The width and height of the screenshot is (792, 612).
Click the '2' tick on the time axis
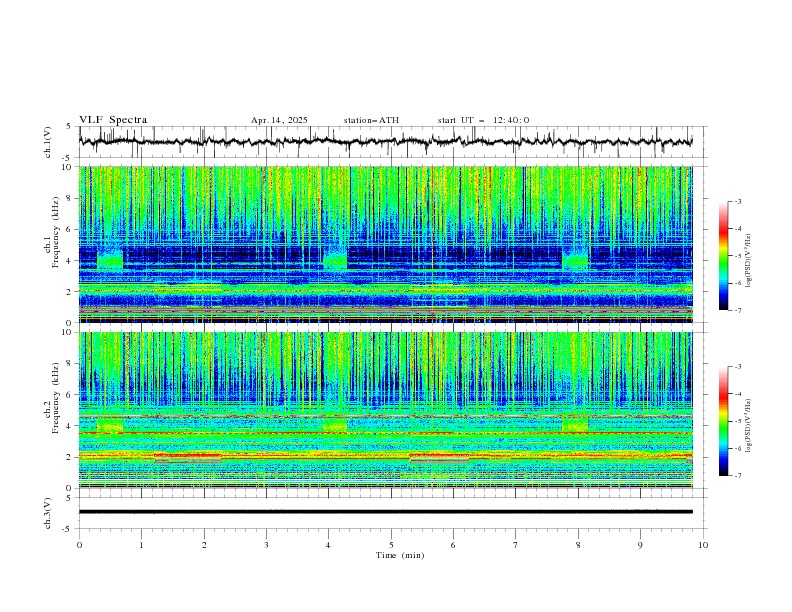(x=204, y=545)
